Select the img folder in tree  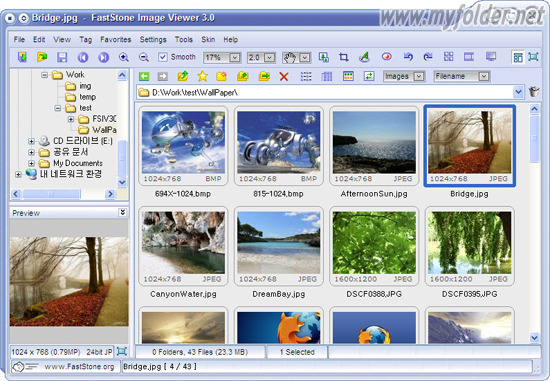pos(78,86)
